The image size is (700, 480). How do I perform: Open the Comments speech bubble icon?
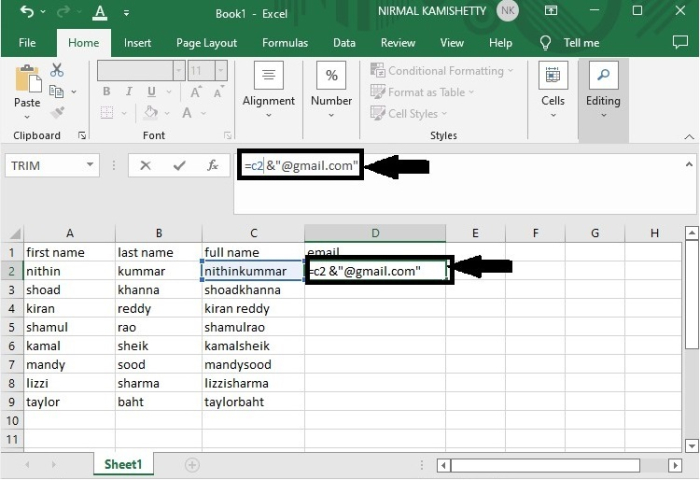coord(680,42)
